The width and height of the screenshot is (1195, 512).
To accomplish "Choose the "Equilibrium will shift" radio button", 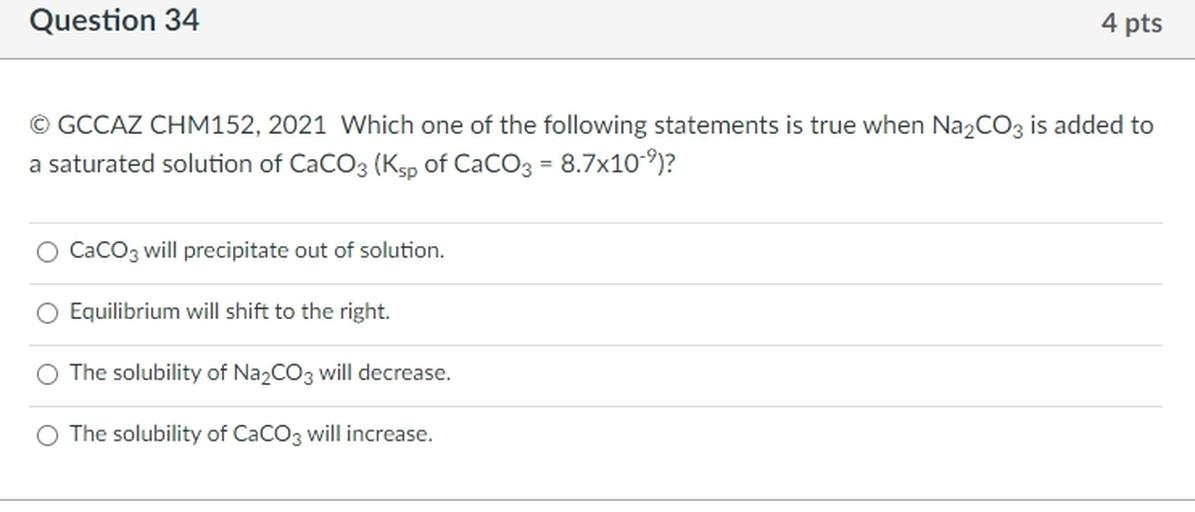I will [x=47, y=313].
